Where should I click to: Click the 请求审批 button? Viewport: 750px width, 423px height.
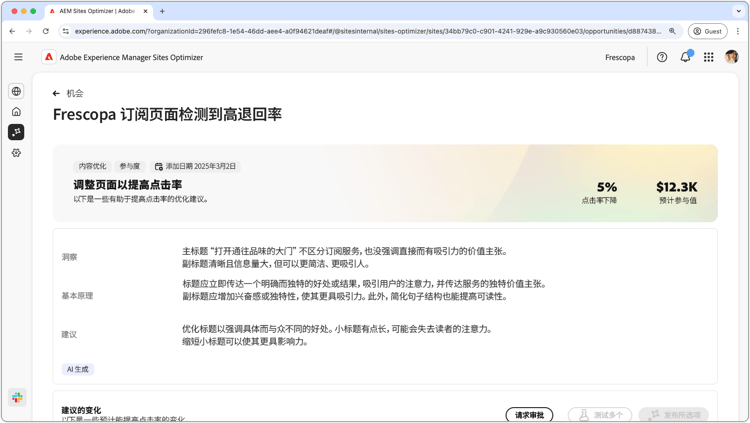tap(529, 415)
